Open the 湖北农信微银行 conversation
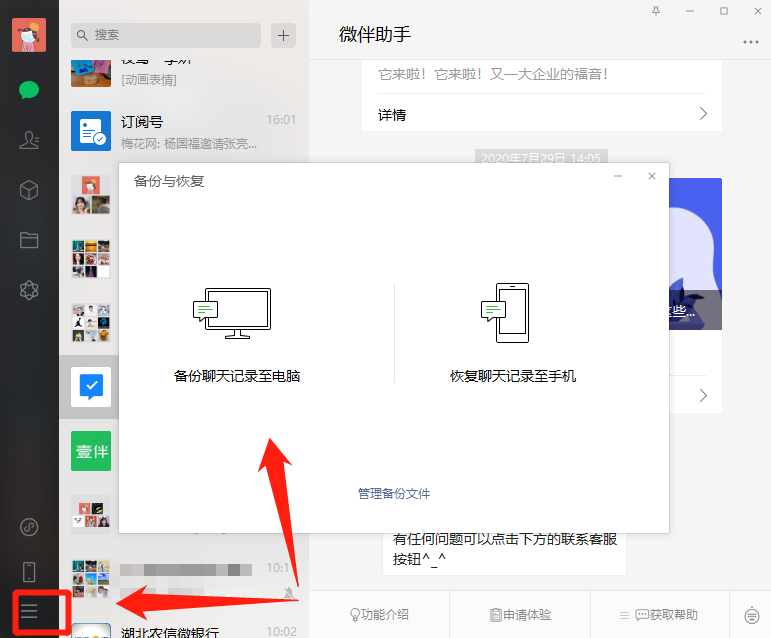 [184, 630]
